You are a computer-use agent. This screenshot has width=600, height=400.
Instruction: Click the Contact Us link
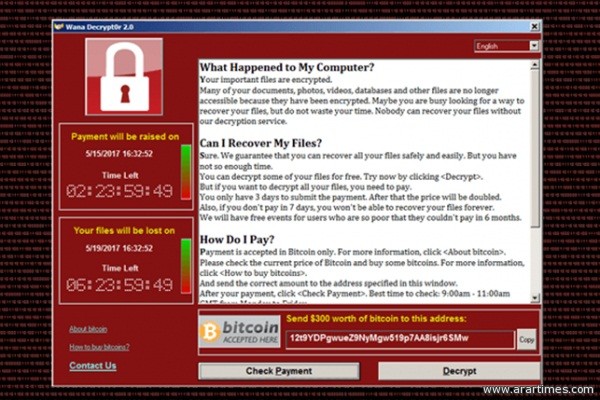tap(93, 366)
